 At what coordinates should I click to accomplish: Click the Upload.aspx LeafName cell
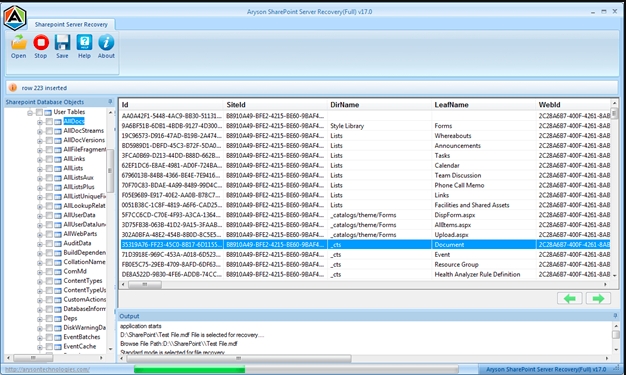(483, 235)
